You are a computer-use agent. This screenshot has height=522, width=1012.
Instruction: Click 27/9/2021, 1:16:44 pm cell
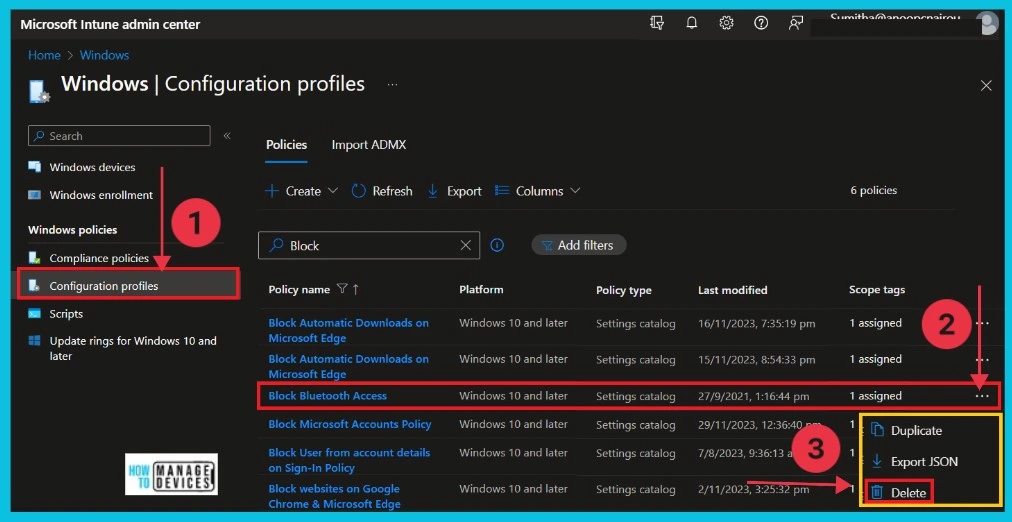tap(753, 396)
